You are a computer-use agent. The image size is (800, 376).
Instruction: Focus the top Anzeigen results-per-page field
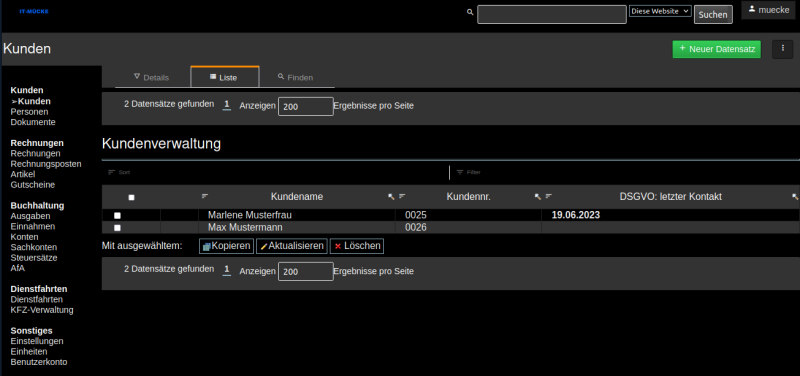(306, 107)
